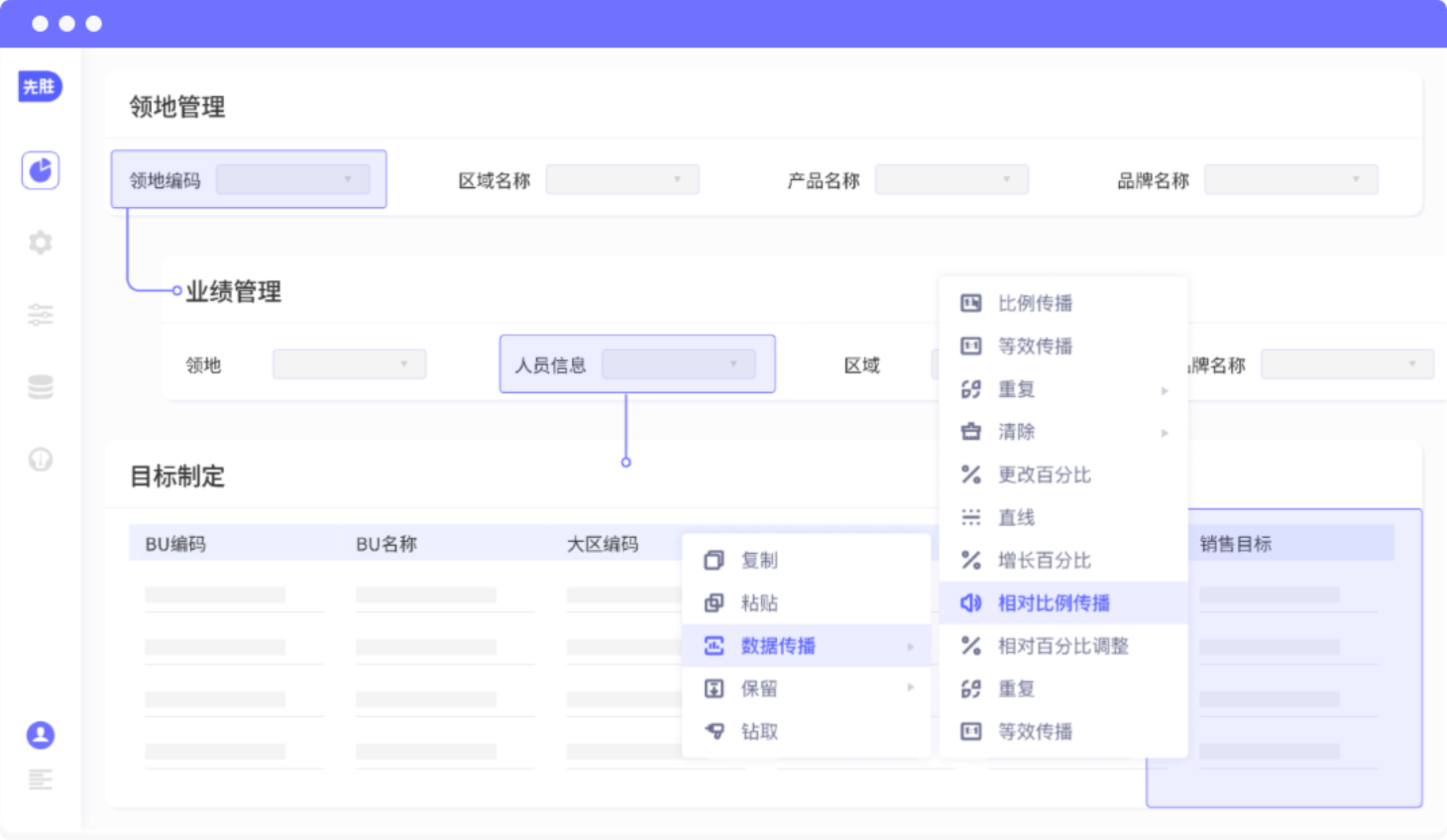Image resolution: width=1447 pixels, height=840 pixels.
Task: Select 复制 from the context menu
Action: pos(759,561)
